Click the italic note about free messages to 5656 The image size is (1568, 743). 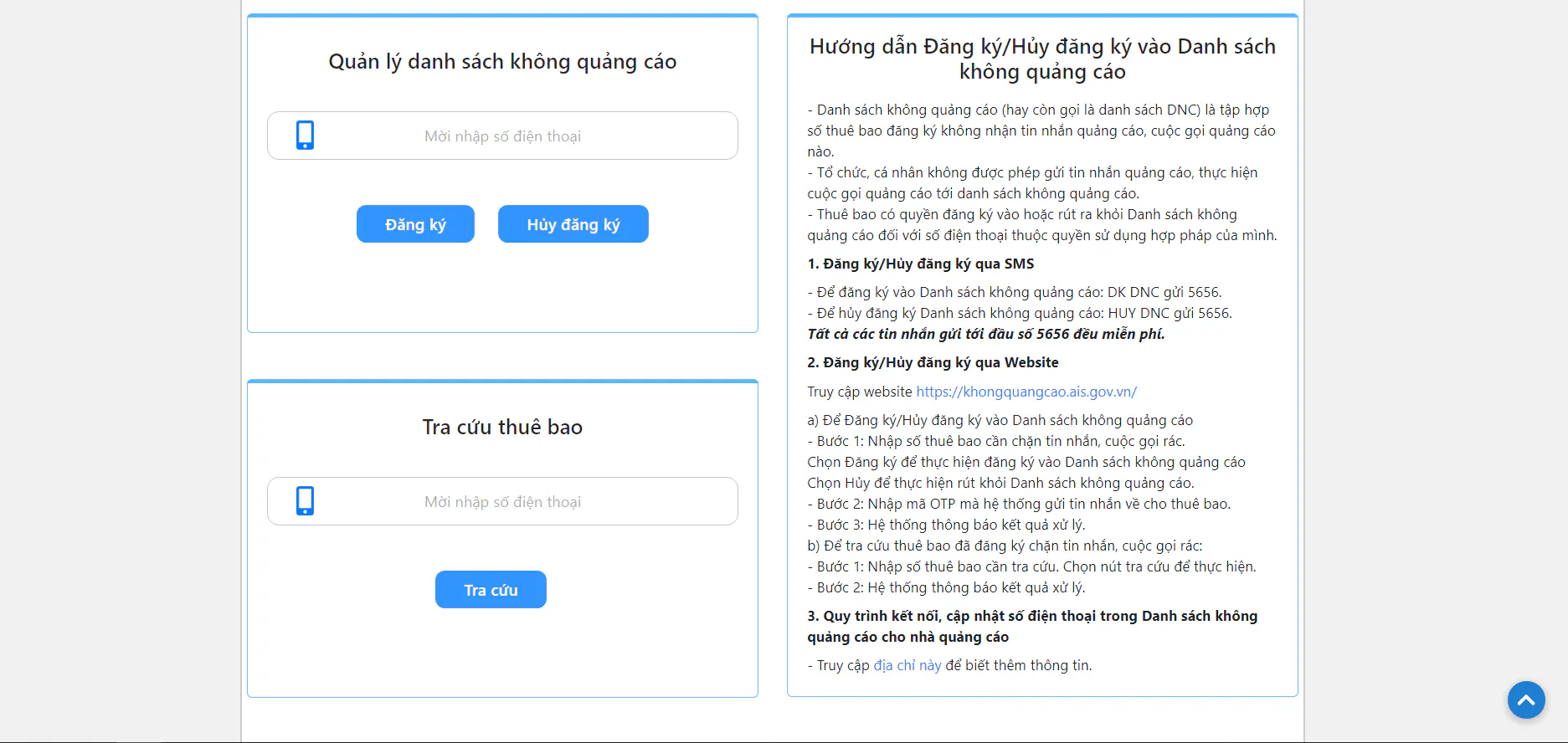(986, 334)
